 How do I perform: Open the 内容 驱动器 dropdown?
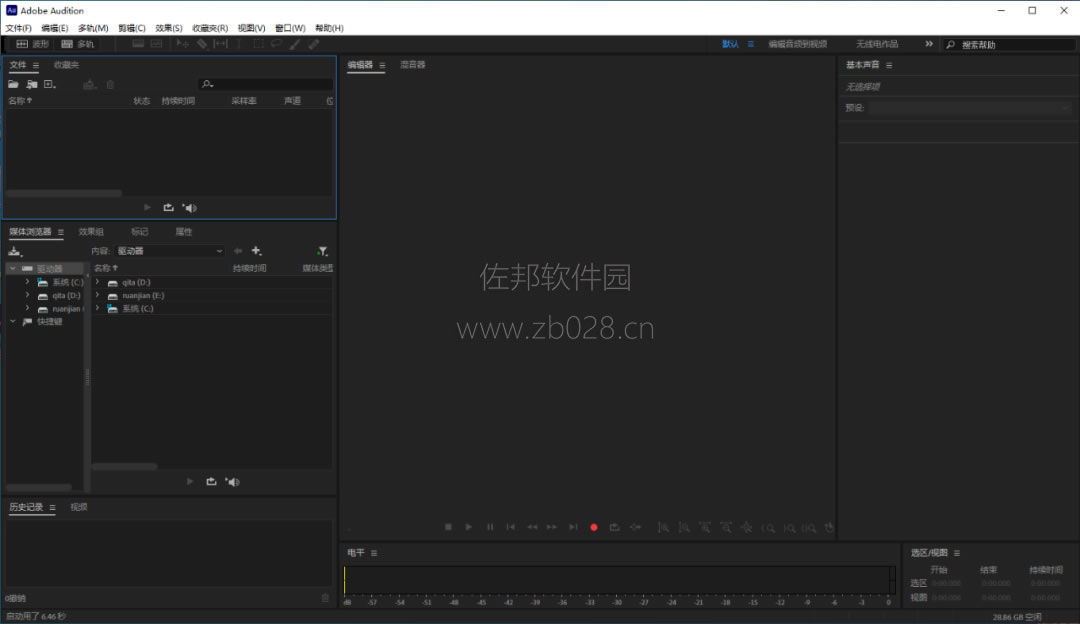(169, 251)
